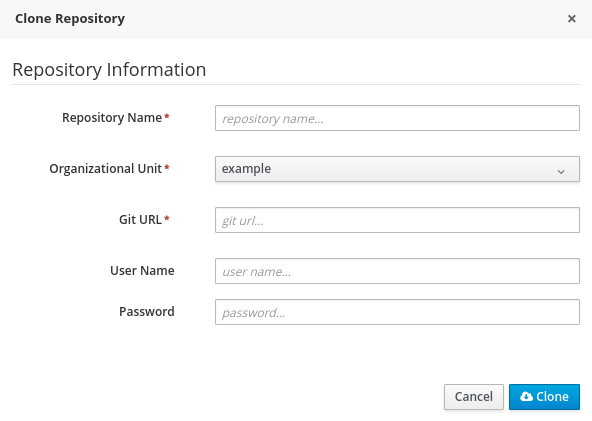Click the Clone Repository dialog title
The height and width of the screenshot is (421, 592).
coord(70,19)
